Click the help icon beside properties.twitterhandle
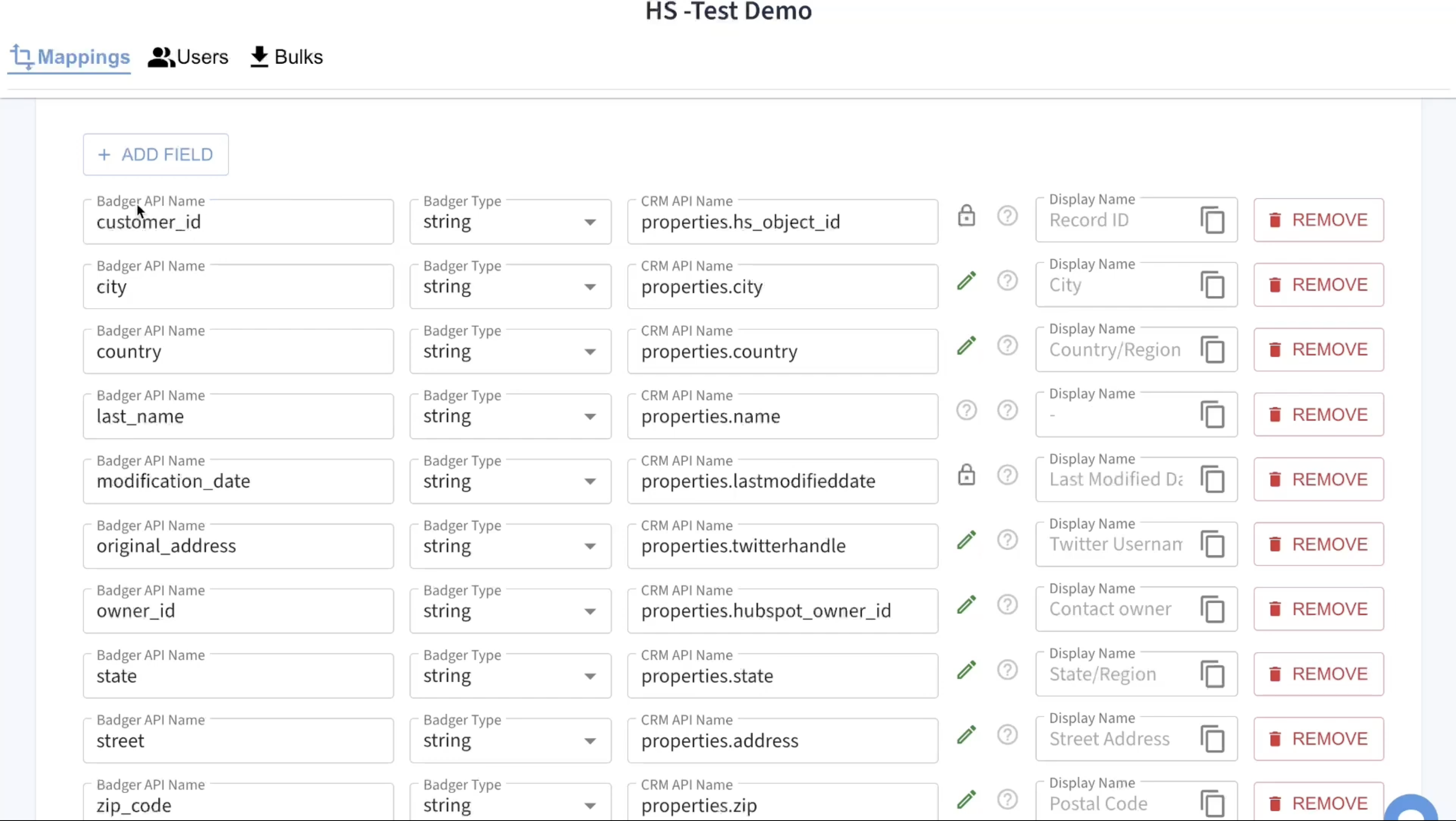Image resolution: width=1456 pixels, height=821 pixels. pos(1007,540)
